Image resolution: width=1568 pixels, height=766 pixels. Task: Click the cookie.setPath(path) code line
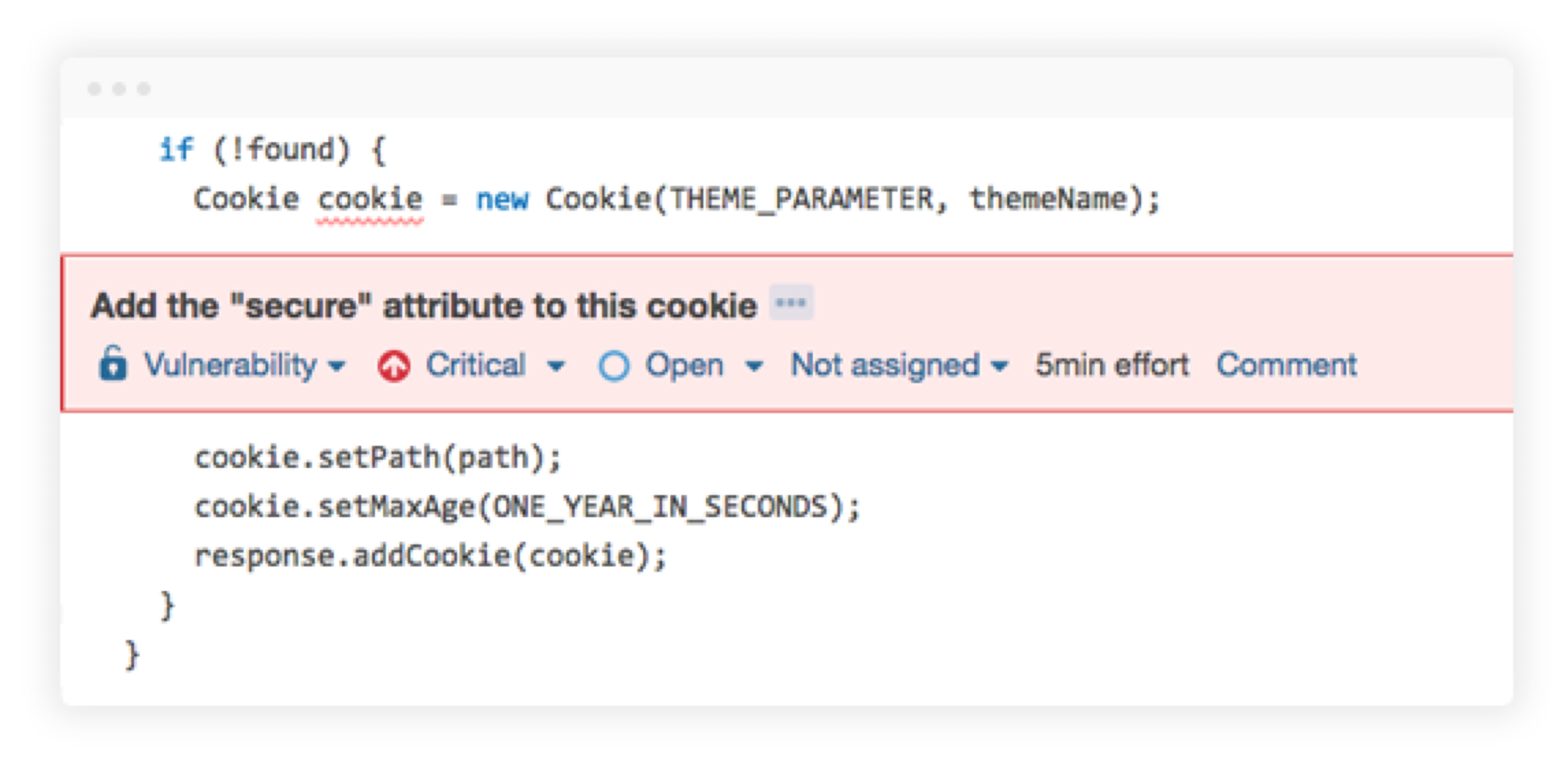[x=378, y=457]
